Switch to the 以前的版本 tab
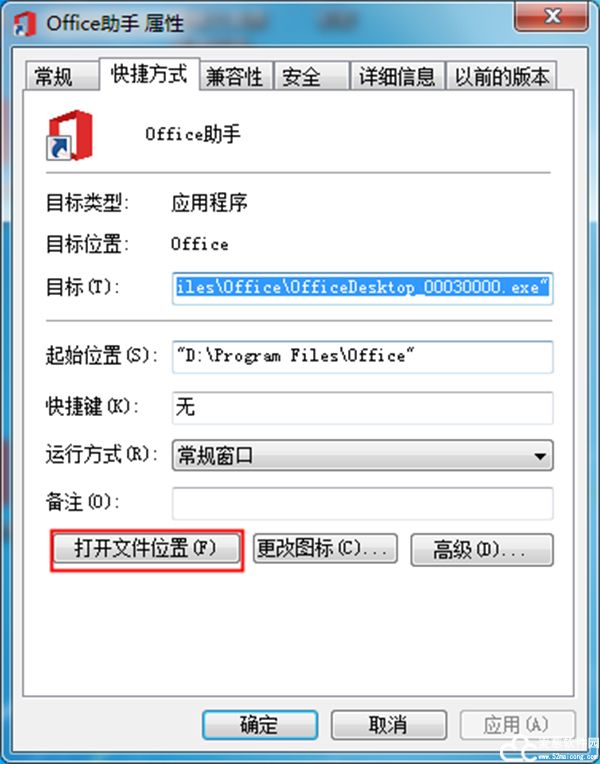Viewport: 600px width, 764px height. pos(501,76)
